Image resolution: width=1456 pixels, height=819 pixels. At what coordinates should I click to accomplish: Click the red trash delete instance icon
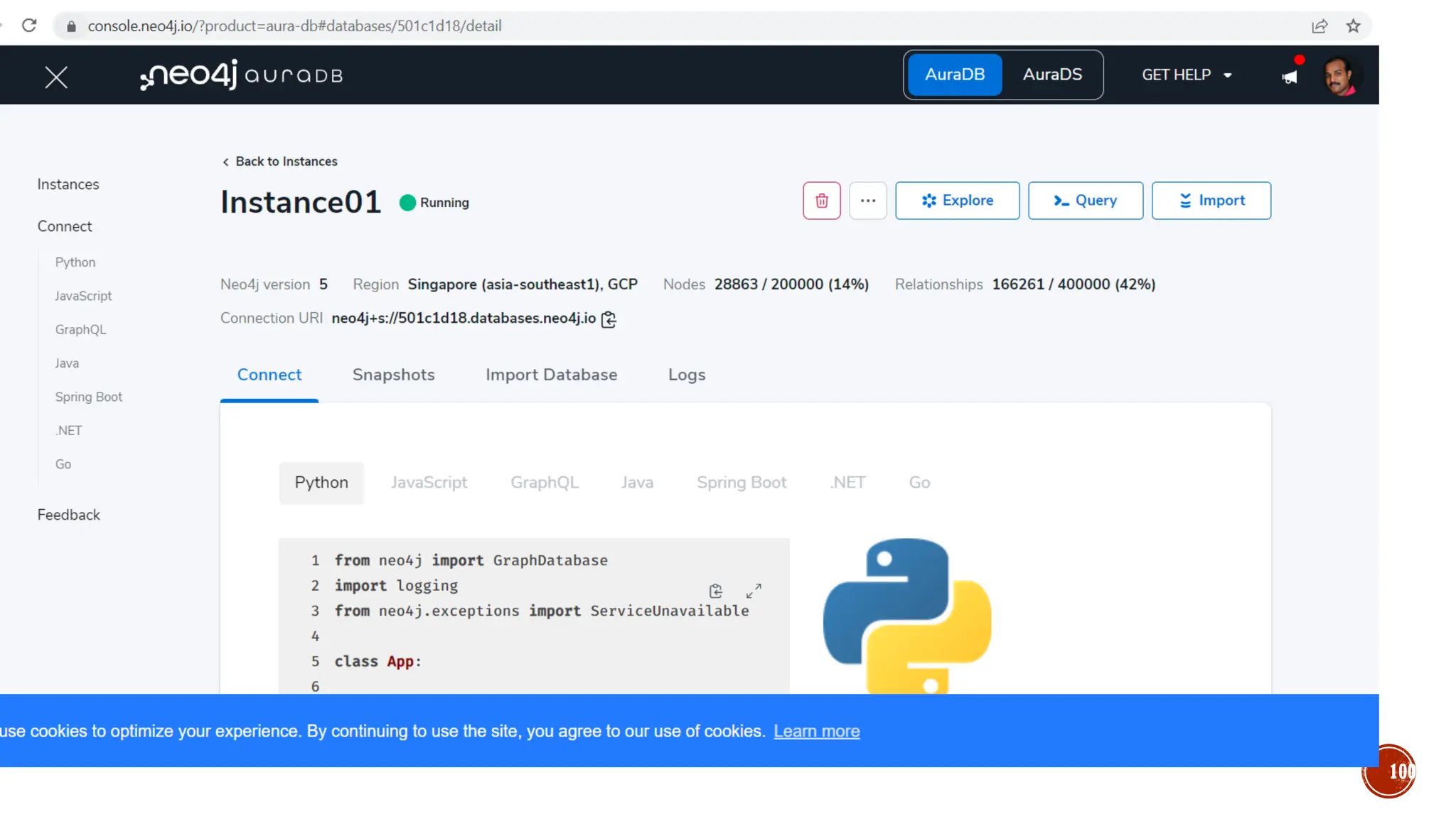pyautogui.click(x=821, y=200)
